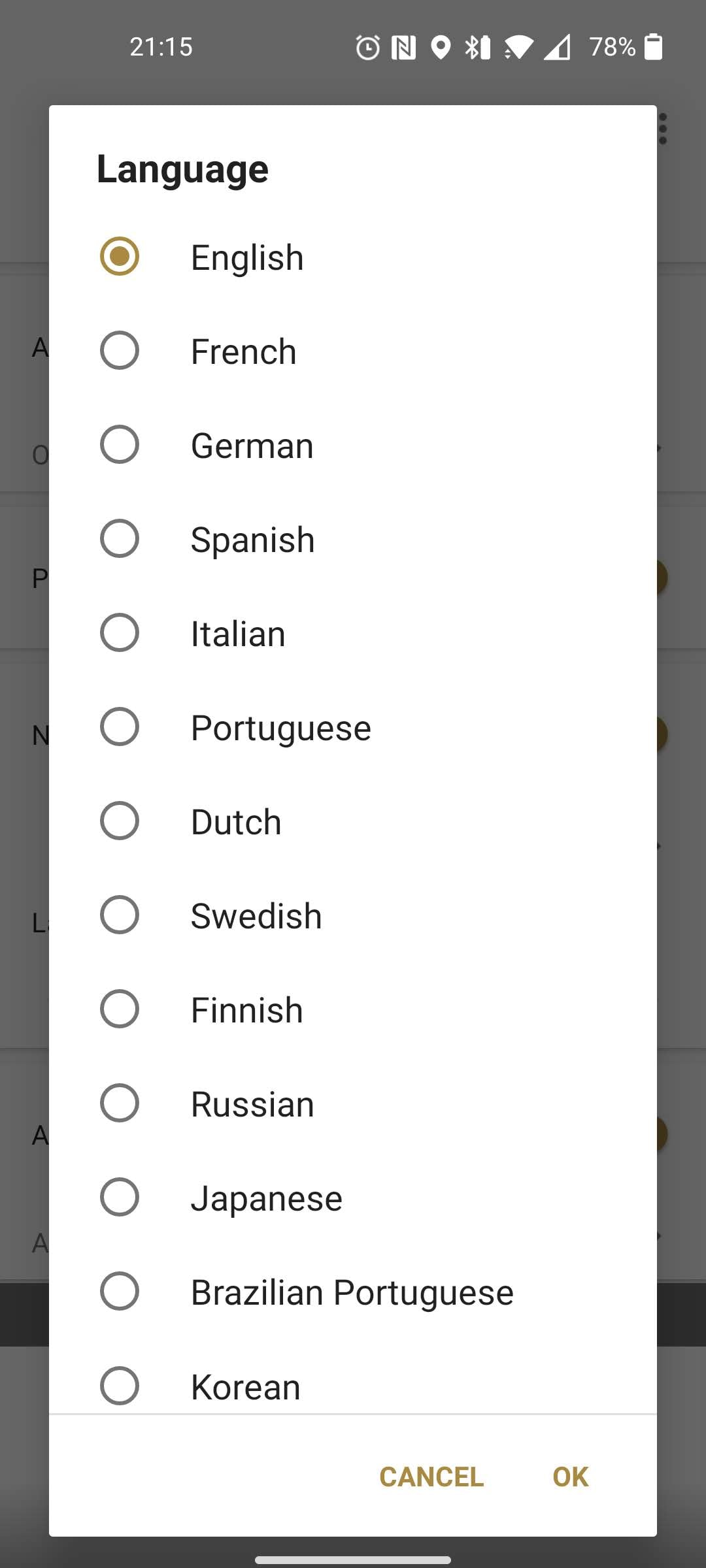The width and height of the screenshot is (706, 1568).
Task: Choose Brazilian Portuguese option
Action: 120,1291
